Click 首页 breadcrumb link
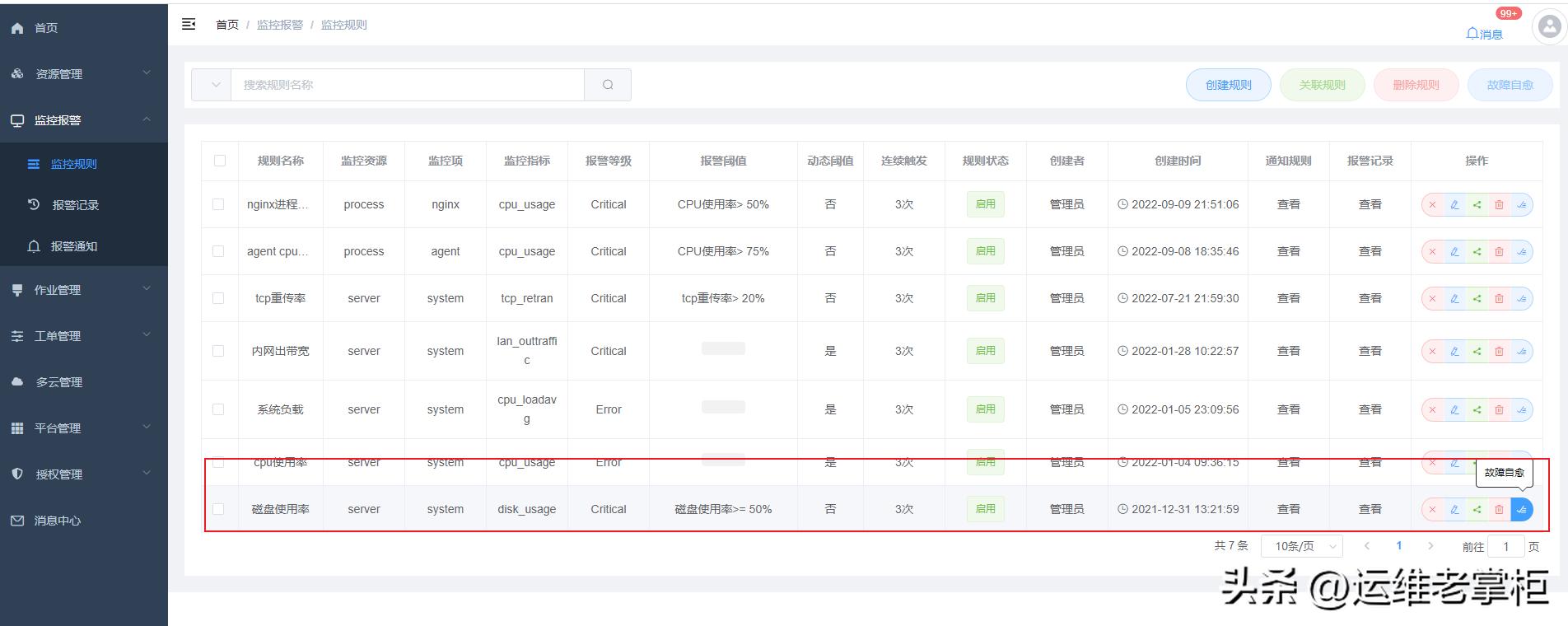The height and width of the screenshot is (626, 1568). click(227, 25)
